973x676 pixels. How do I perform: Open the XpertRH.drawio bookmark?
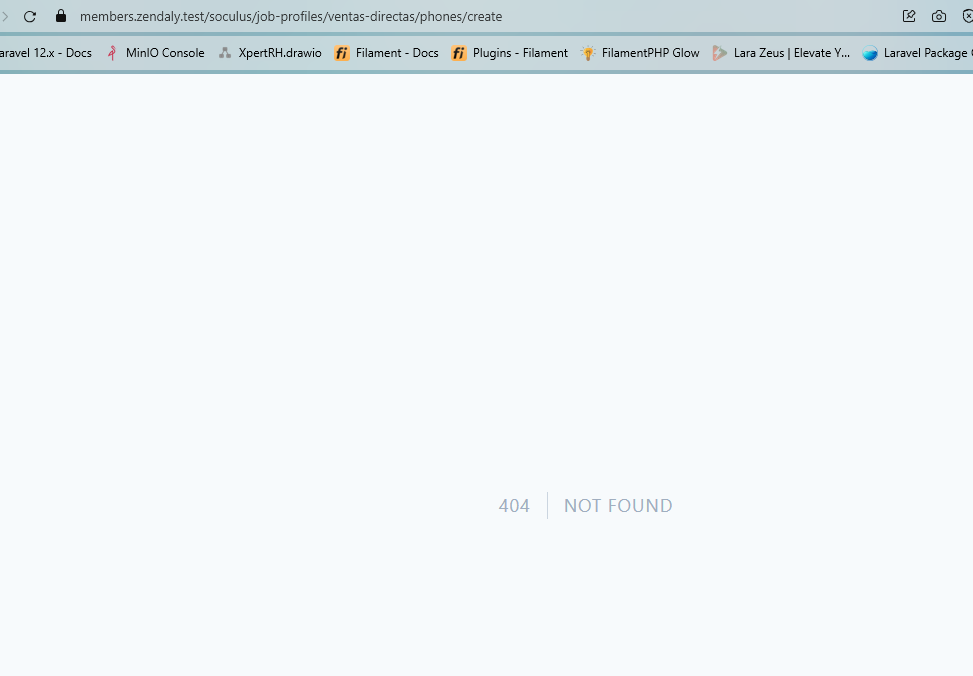271,53
